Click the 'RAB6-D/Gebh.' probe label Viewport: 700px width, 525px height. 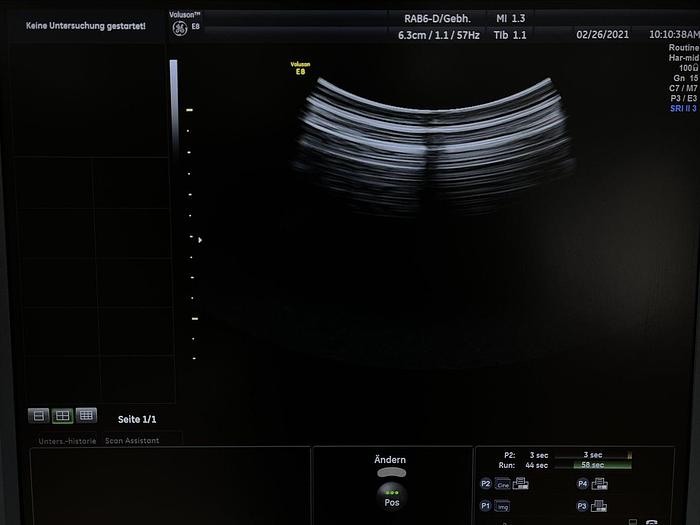pyautogui.click(x=437, y=19)
